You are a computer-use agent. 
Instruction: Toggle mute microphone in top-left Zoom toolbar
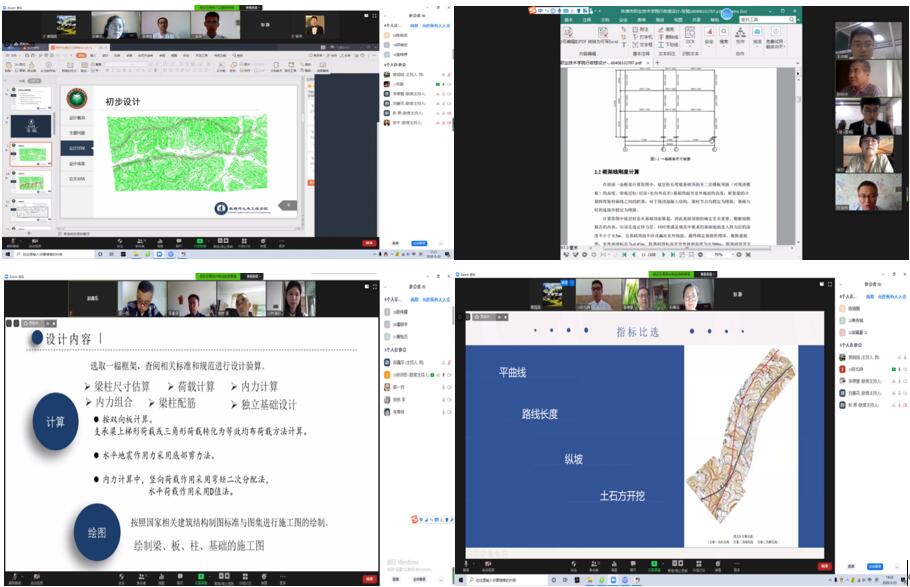[x=13, y=241]
